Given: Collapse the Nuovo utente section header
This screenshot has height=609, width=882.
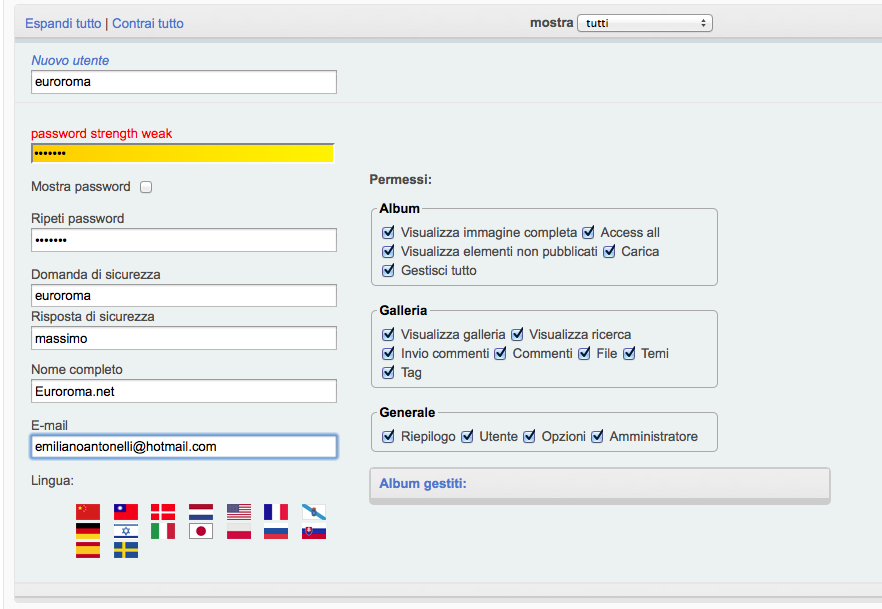Looking at the screenshot, I should click(x=70, y=60).
